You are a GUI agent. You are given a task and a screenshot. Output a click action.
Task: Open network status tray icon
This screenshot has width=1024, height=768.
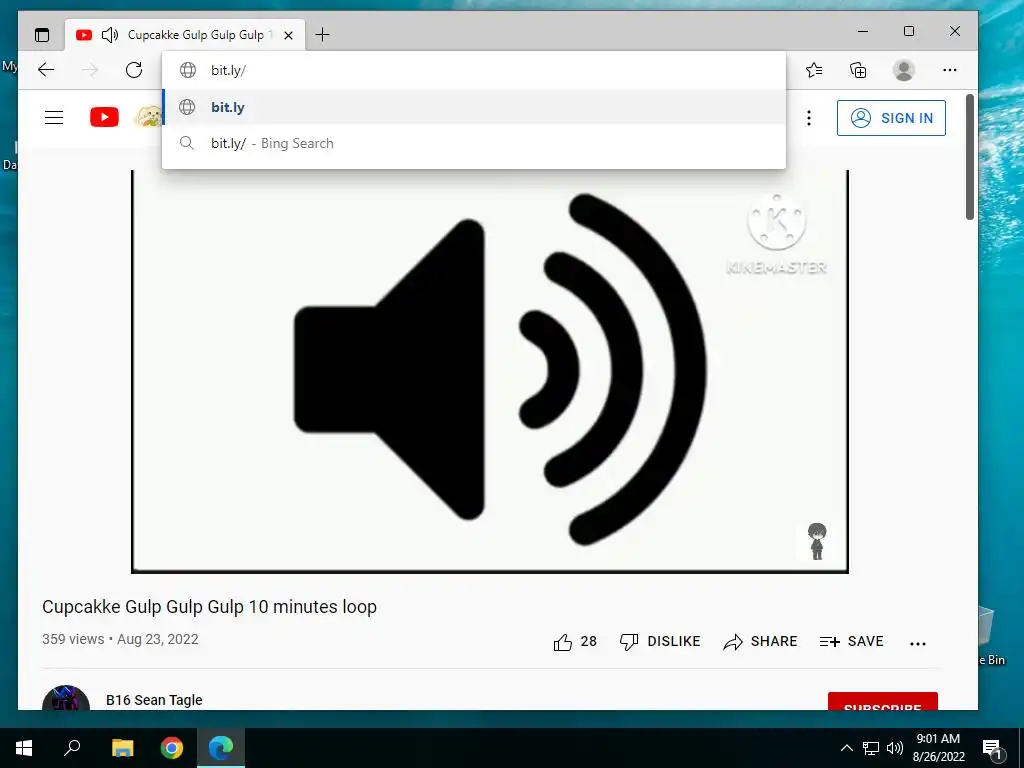point(871,748)
